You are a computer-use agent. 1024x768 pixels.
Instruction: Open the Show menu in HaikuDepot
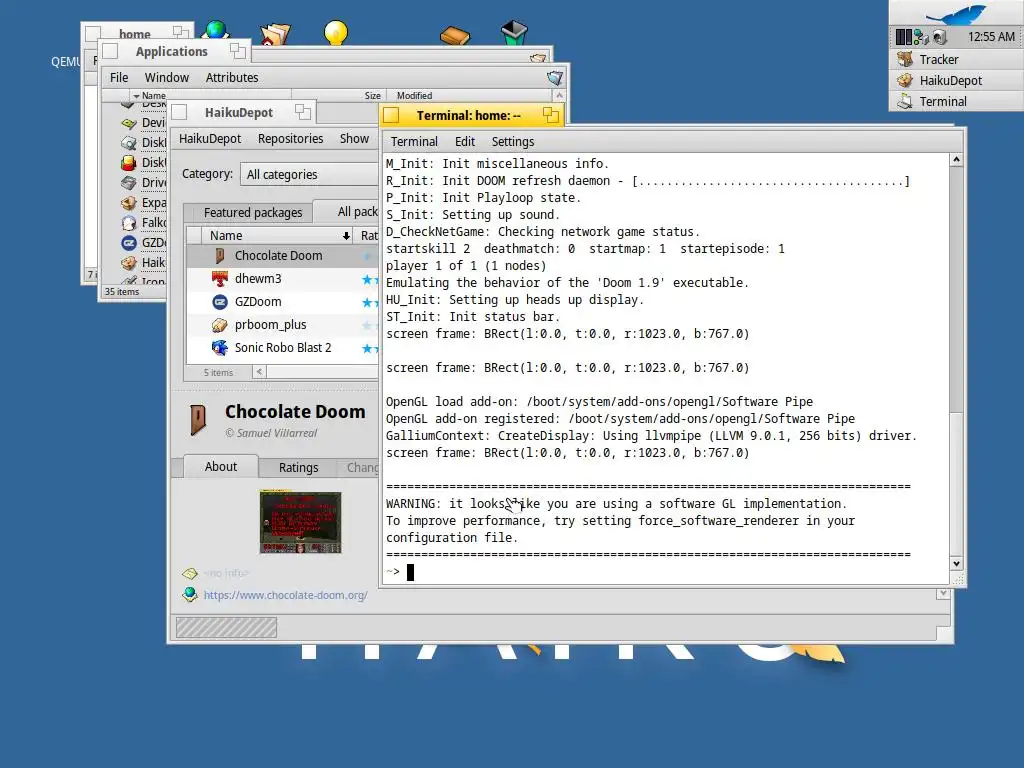(x=355, y=139)
